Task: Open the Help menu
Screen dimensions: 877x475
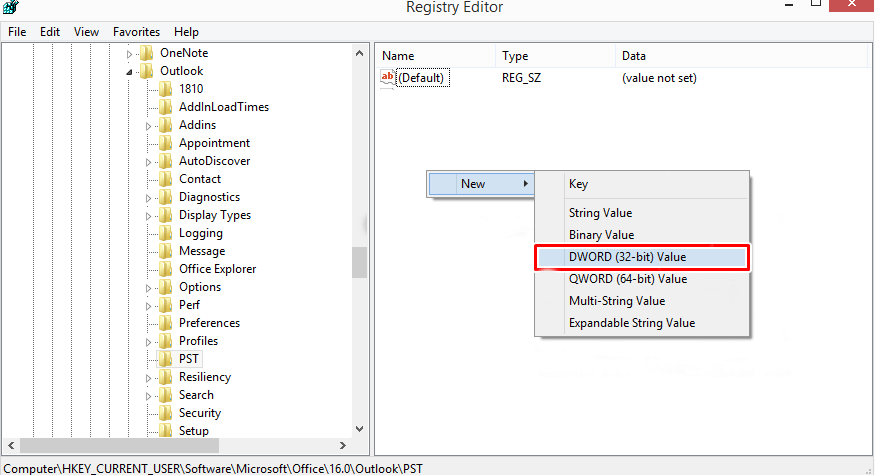Action: [186, 32]
